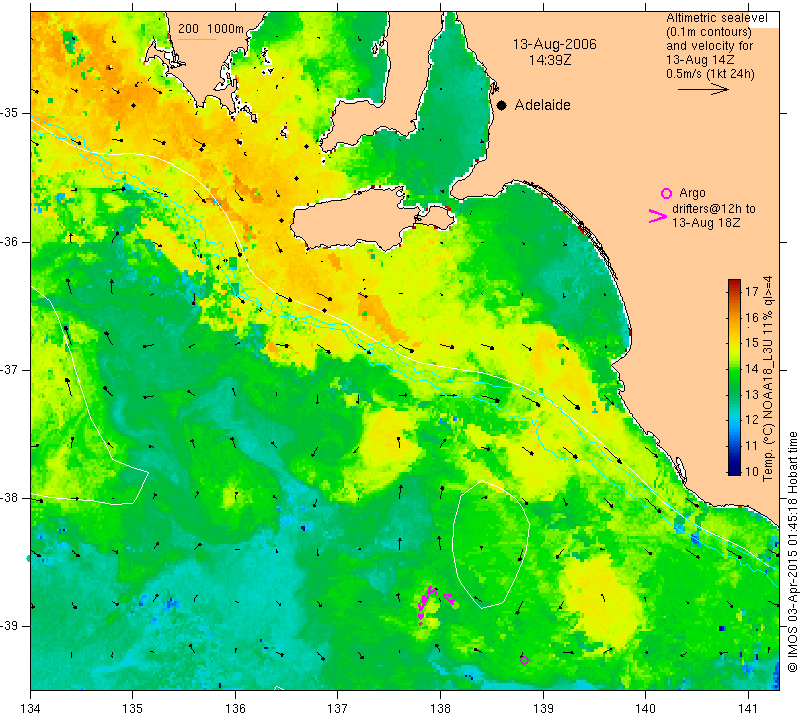Click the temperature color scale bar
This screenshot has height=720, width=800.
[x=734, y=377]
